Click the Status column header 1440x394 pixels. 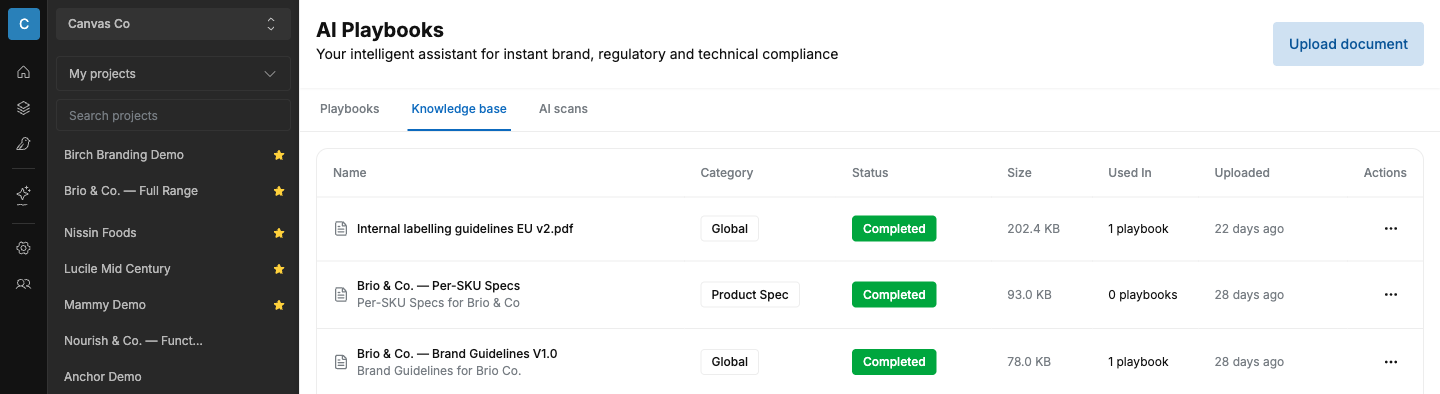click(x=870, y=173)
